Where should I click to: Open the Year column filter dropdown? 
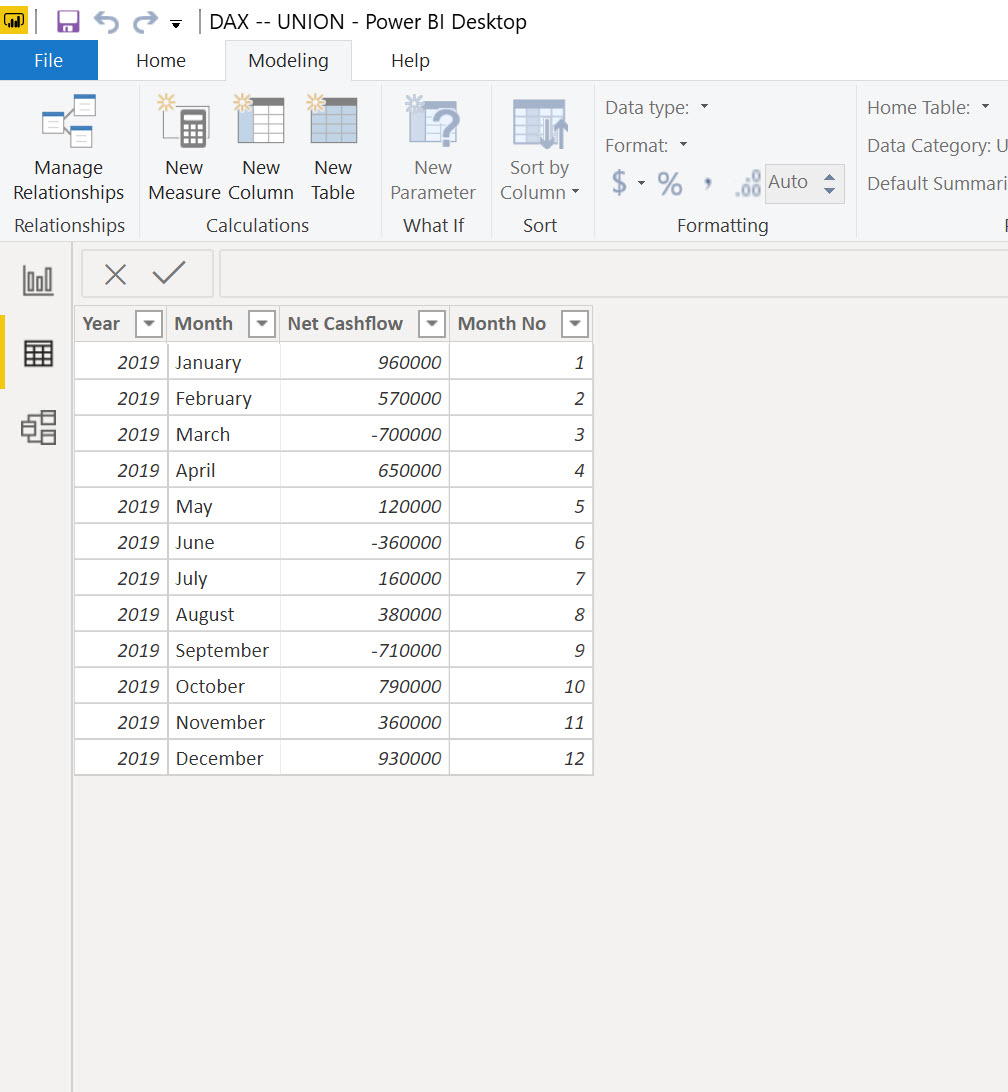point(148,323)
